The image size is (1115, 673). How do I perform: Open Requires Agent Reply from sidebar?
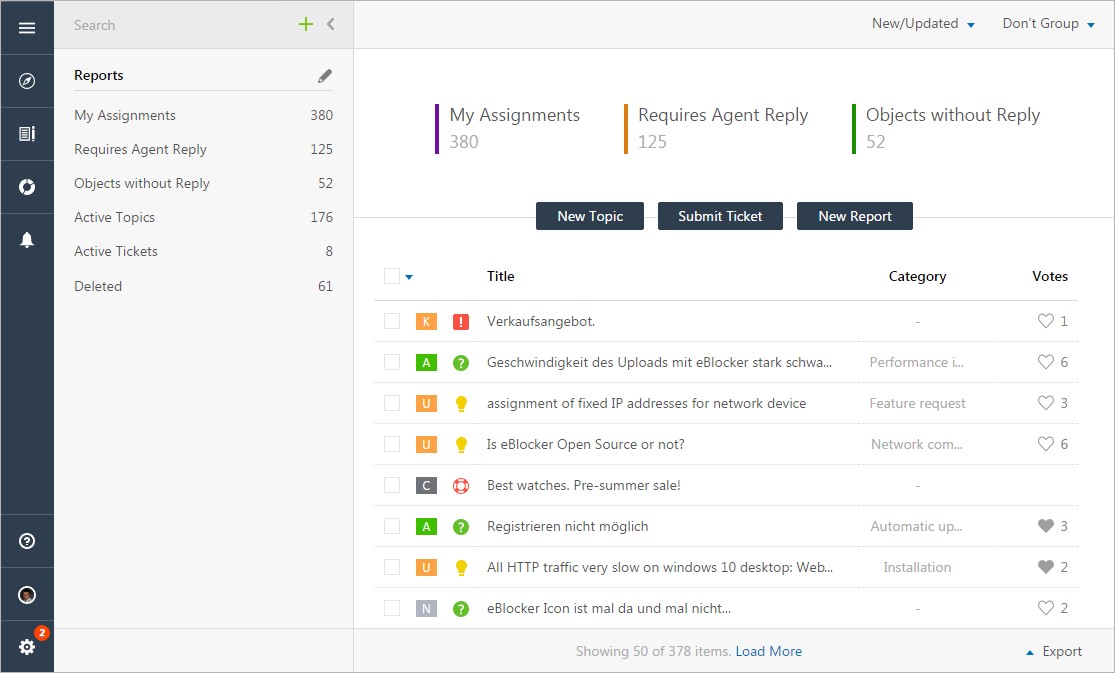pos(140,149)
